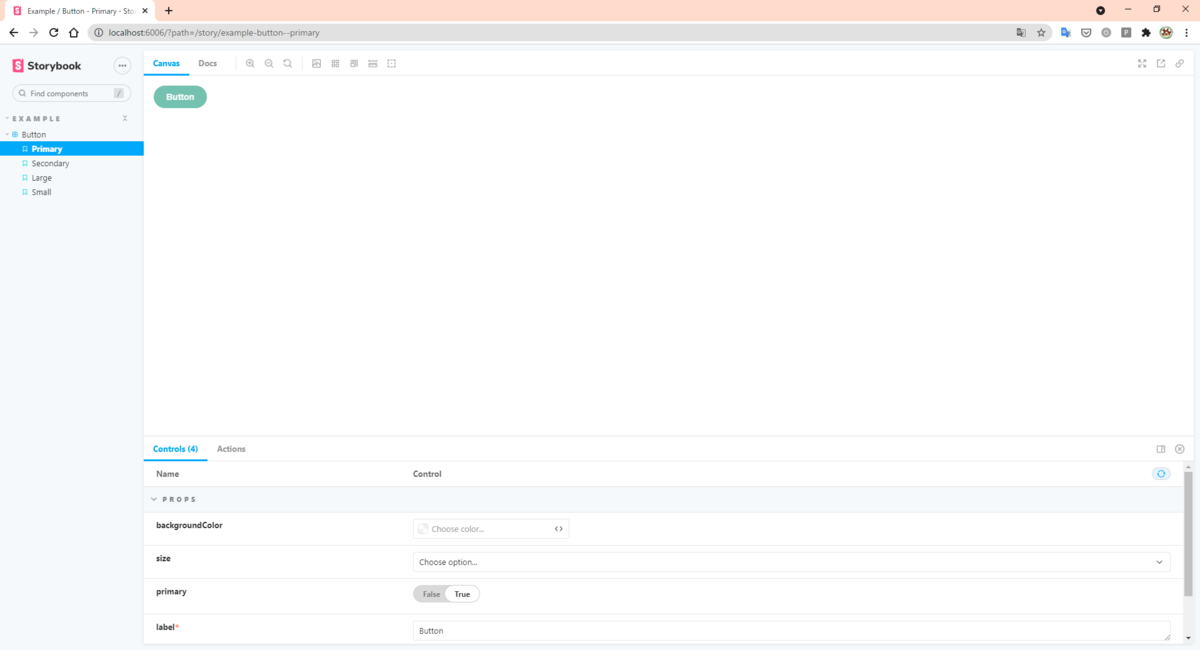Viewport: 1200px width, 650px height.
Task: Click the label text field
Action: [x=791, y=631]
